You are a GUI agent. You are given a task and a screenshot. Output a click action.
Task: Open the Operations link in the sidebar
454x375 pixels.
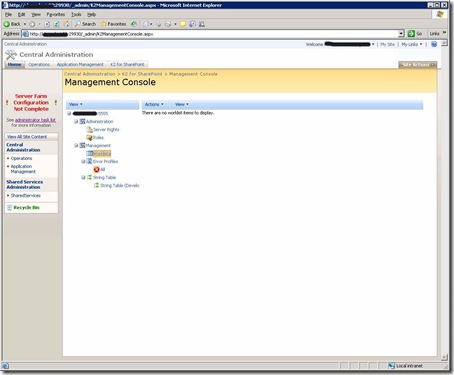[21, 158]
